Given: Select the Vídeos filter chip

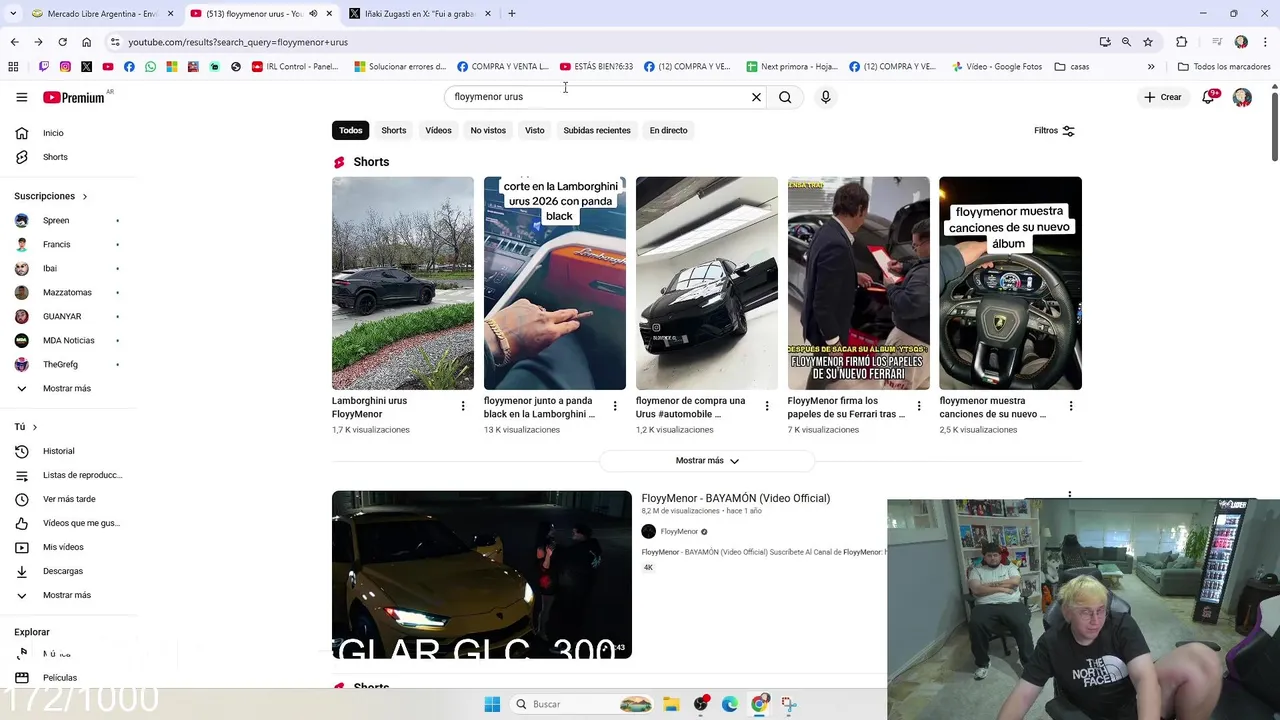Looking at the screenshot, I should 438,130.
